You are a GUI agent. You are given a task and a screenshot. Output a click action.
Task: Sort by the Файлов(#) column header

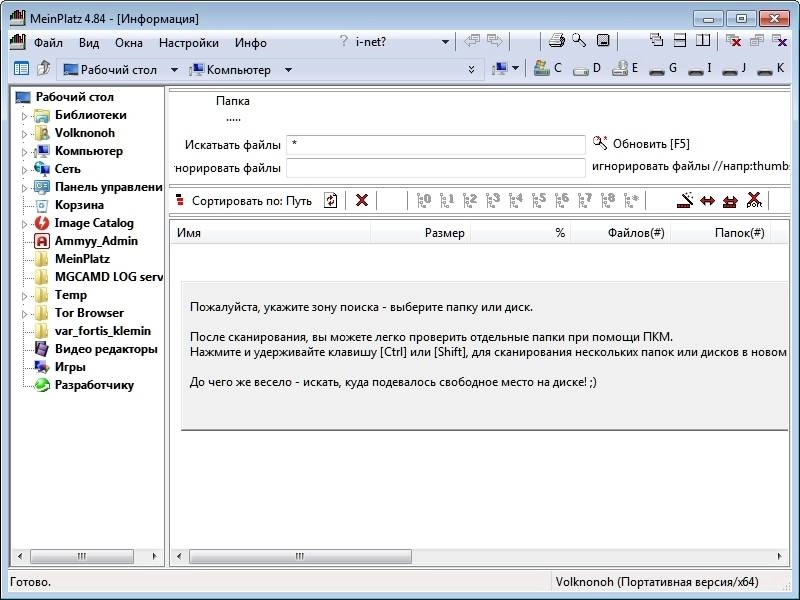coord(620,233)
